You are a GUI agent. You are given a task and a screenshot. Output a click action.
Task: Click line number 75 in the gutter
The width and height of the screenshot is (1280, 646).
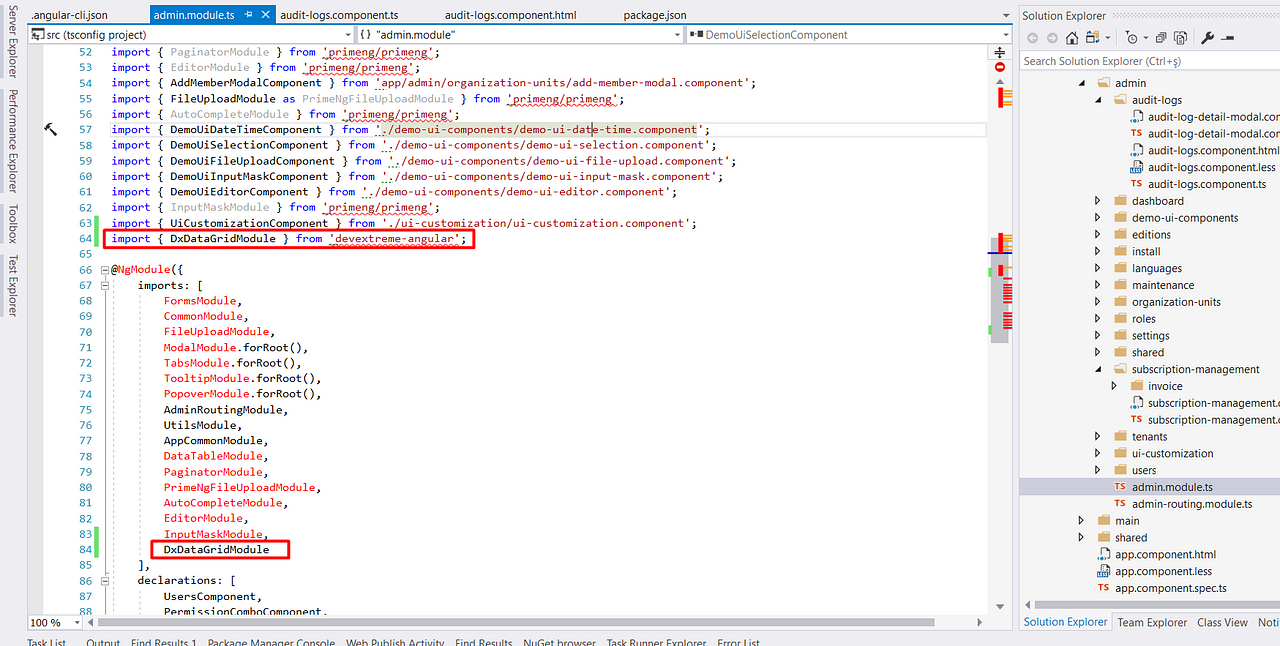click(84, 409)
